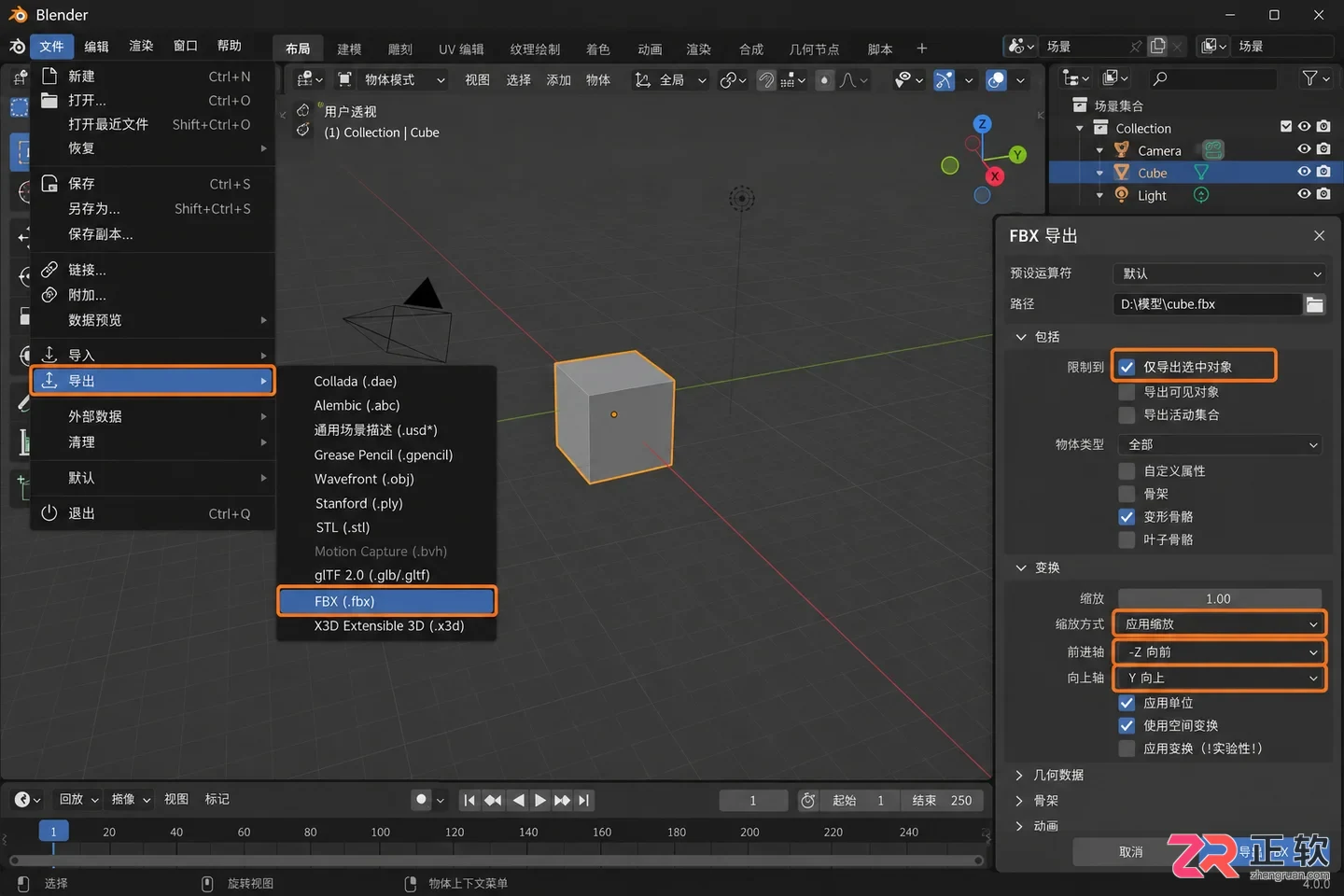Toggle the overlays icon in viewport header
1344x896 pixels.
click(x=997, y=80)
